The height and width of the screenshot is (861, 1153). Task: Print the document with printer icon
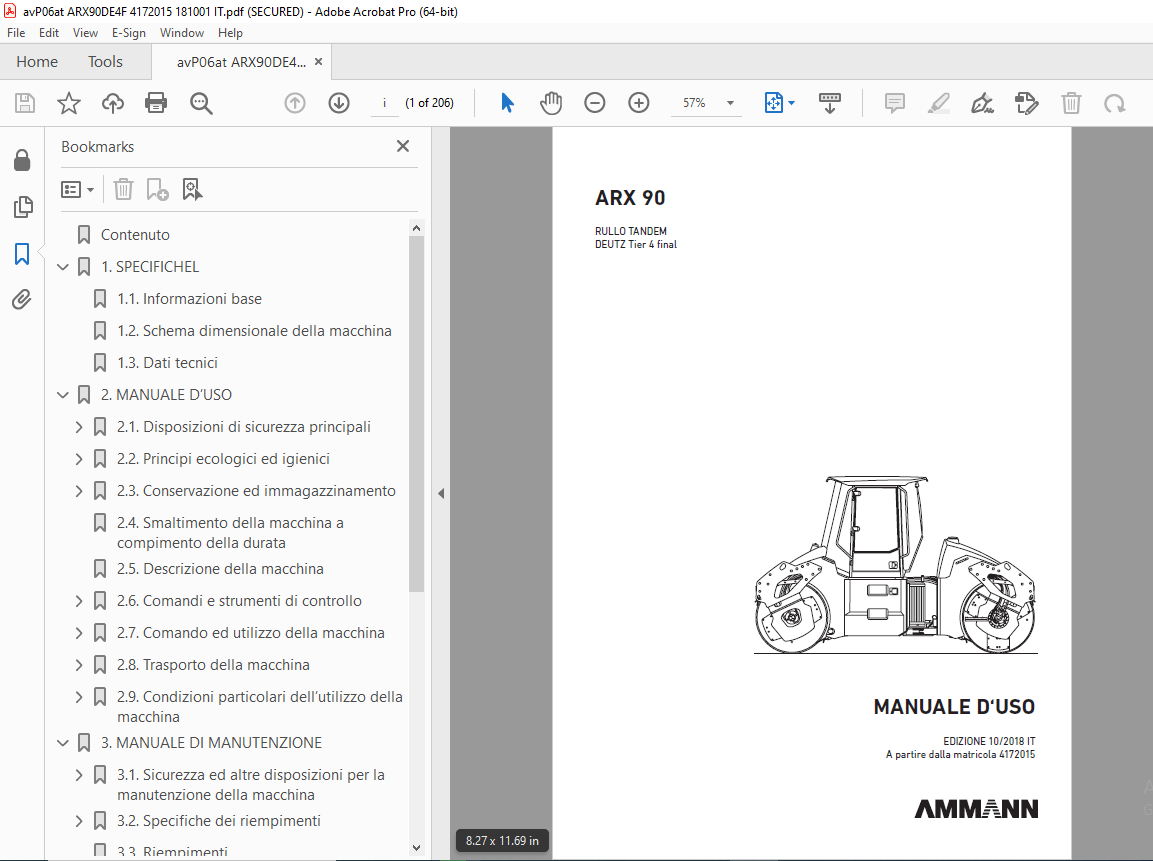[x=156, y=103]
